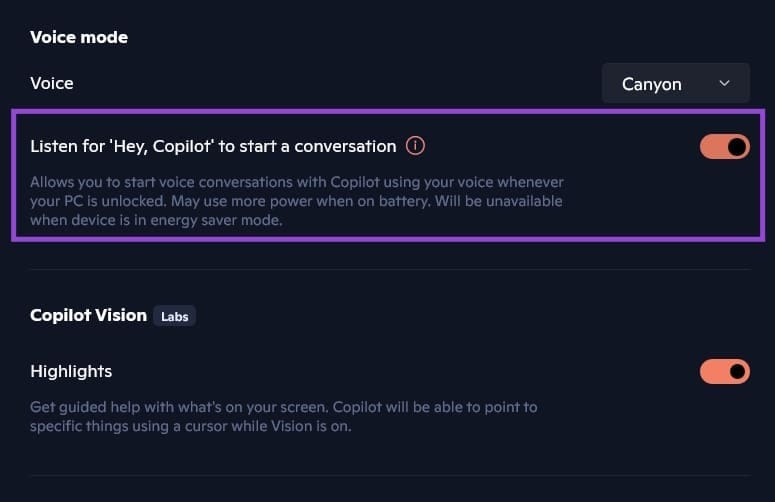The height and width of the screenshot is (502, 775).
Task: Click the black knob on the 'Hey, Copilot' switch
Action: (737, 147)
